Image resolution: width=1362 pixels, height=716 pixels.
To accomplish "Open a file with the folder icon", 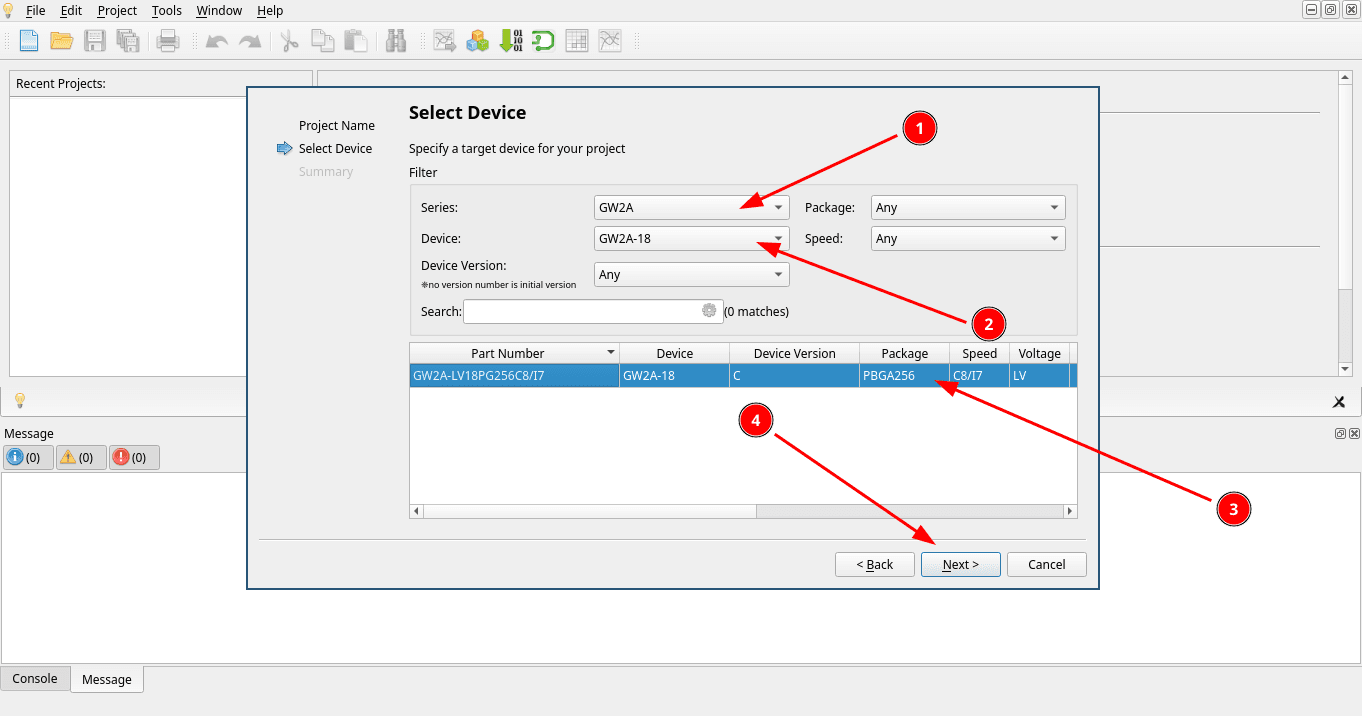I will click(x=62, y=41).
